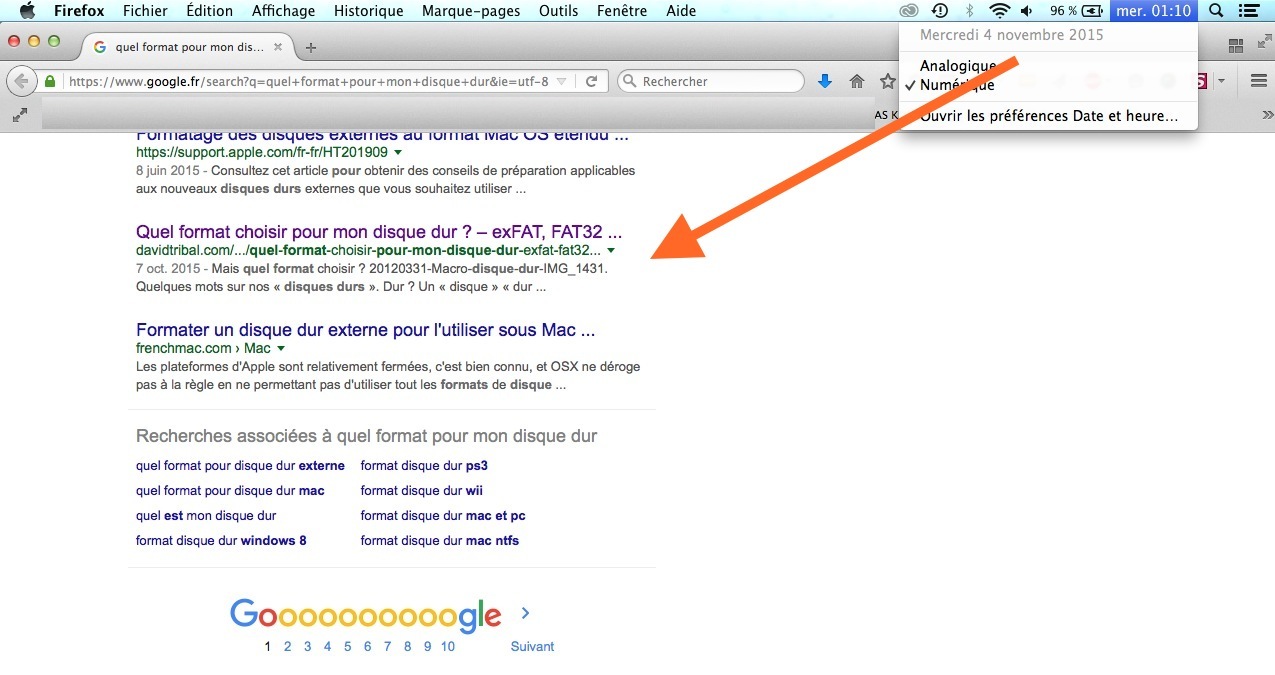Open Spotlight search magnifier
The height and width of the screenshot is (675, 1275).
[1216, 11]
